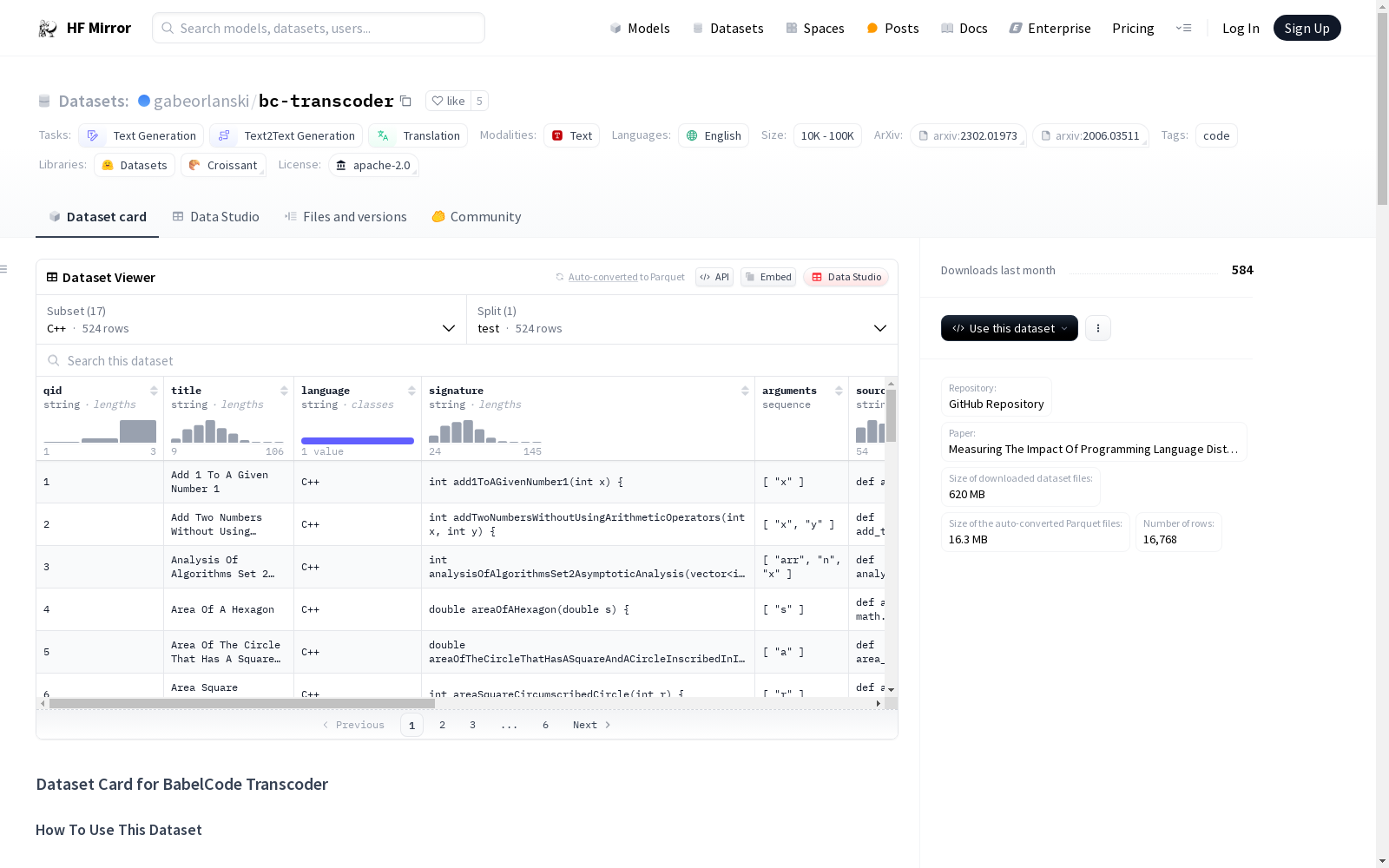Open the Community tab
This screenshot has height=868, width=1389.
coord(477,217)
